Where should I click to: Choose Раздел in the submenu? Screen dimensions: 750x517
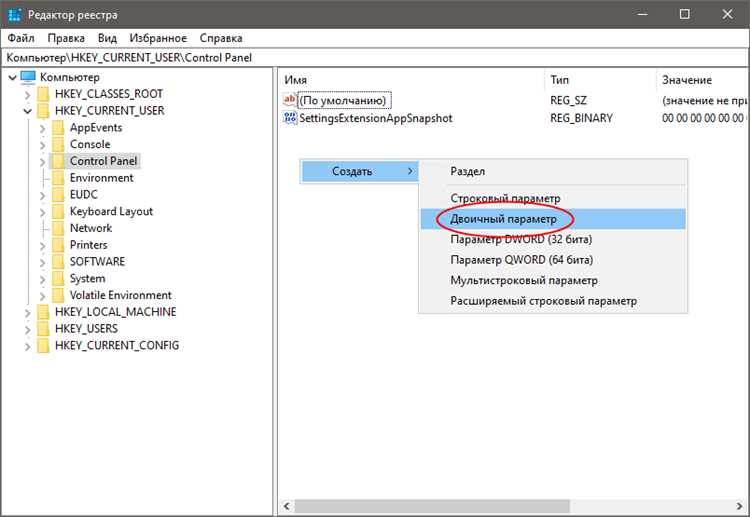553,171
